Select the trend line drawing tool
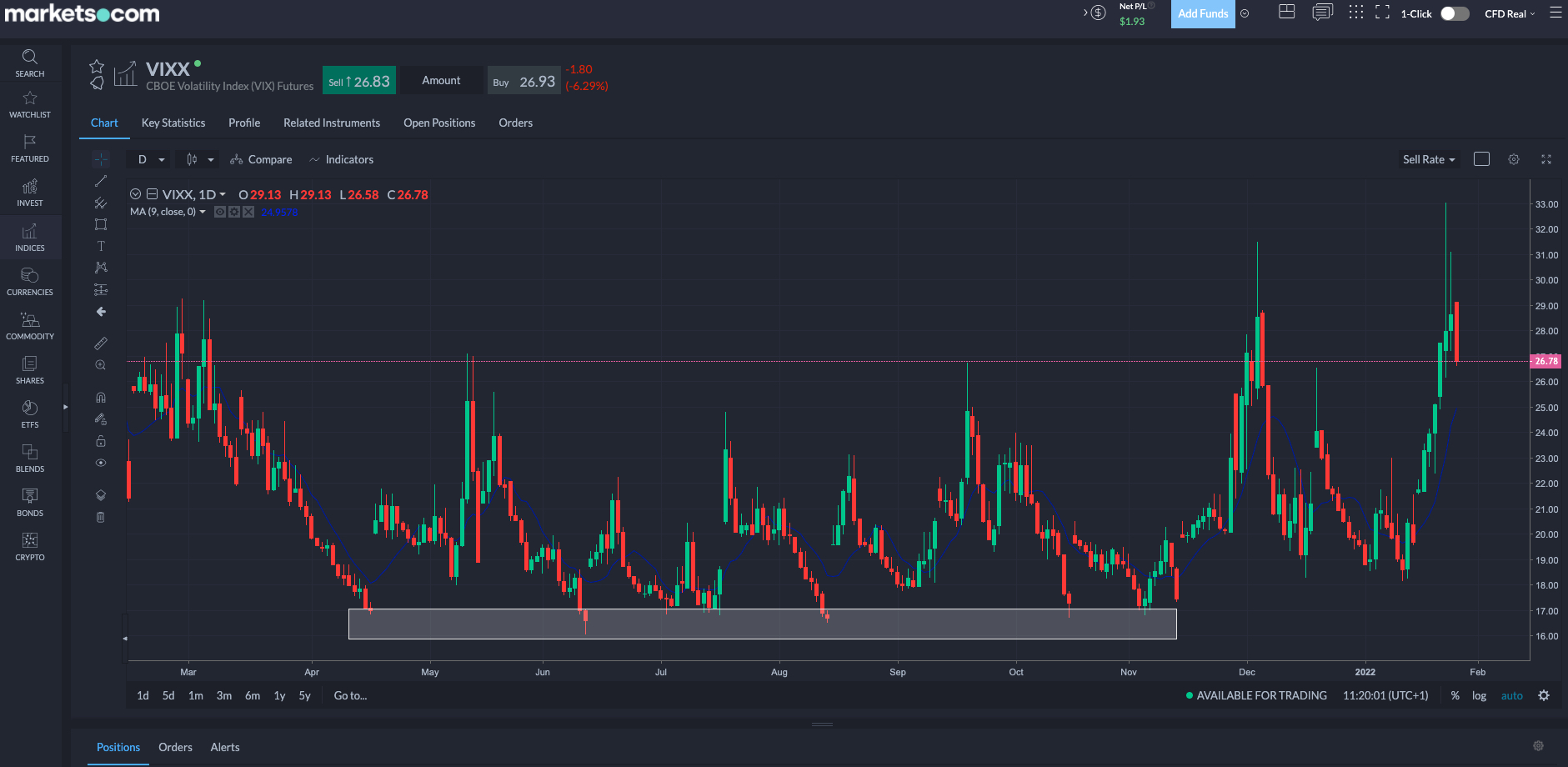Image resolution: width=1568 pixels, height=767 pixels. pyautogui.click(x=101, y=181)
